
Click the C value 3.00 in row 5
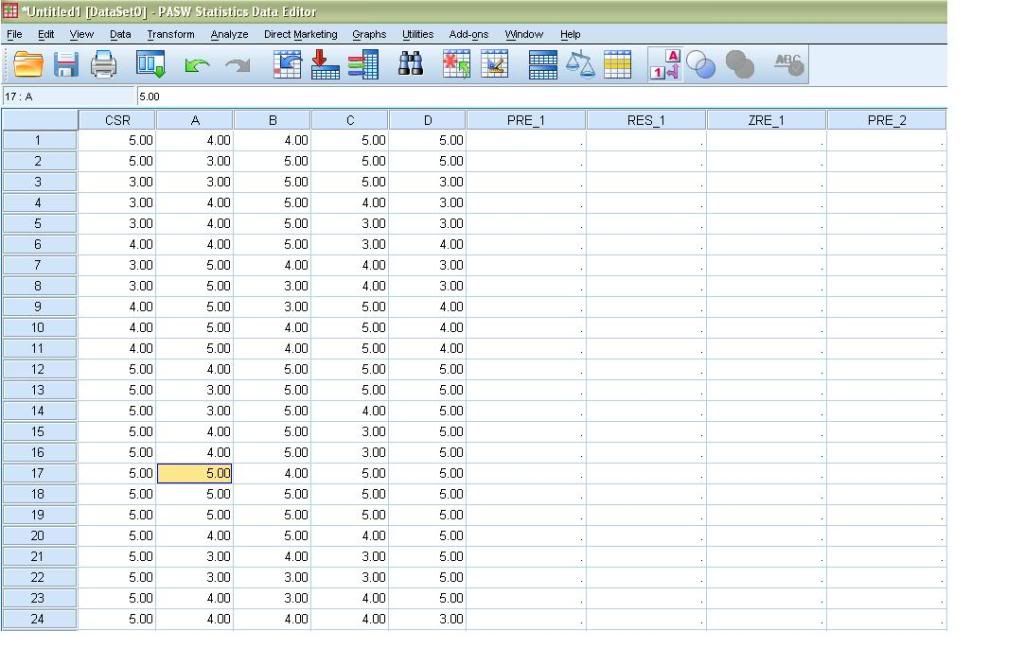coord(350,223)
